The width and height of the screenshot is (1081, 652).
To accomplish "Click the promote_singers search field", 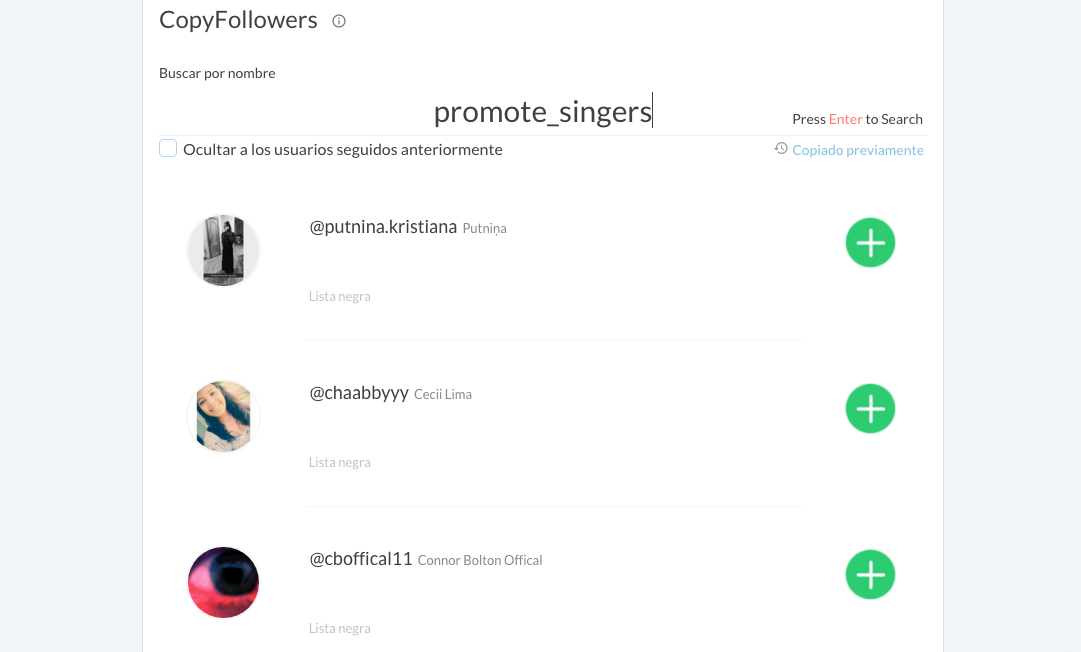I will coord(542,112).
